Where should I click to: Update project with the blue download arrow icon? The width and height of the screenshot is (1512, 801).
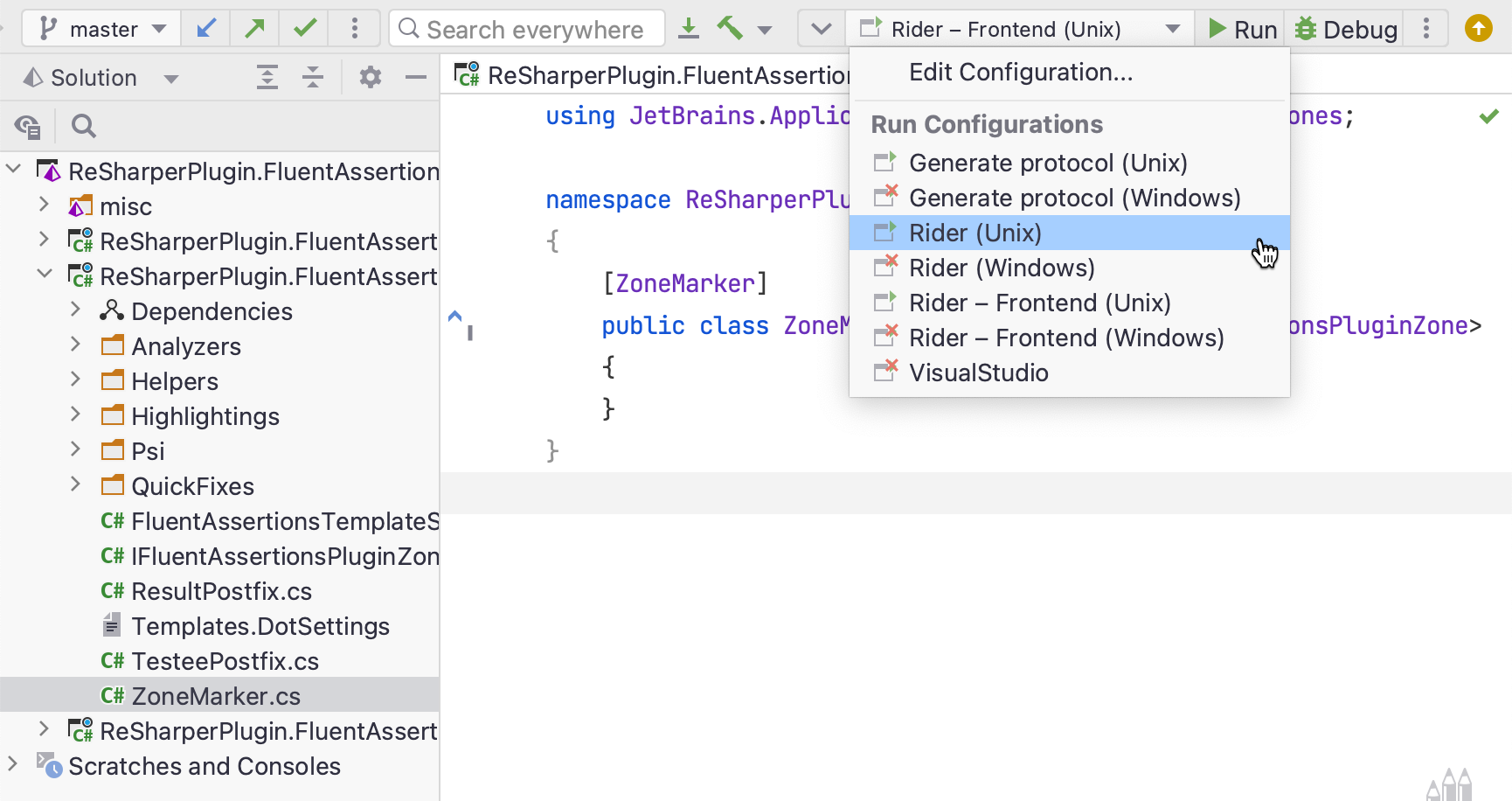pyautogui.click(x=690, y=28)
